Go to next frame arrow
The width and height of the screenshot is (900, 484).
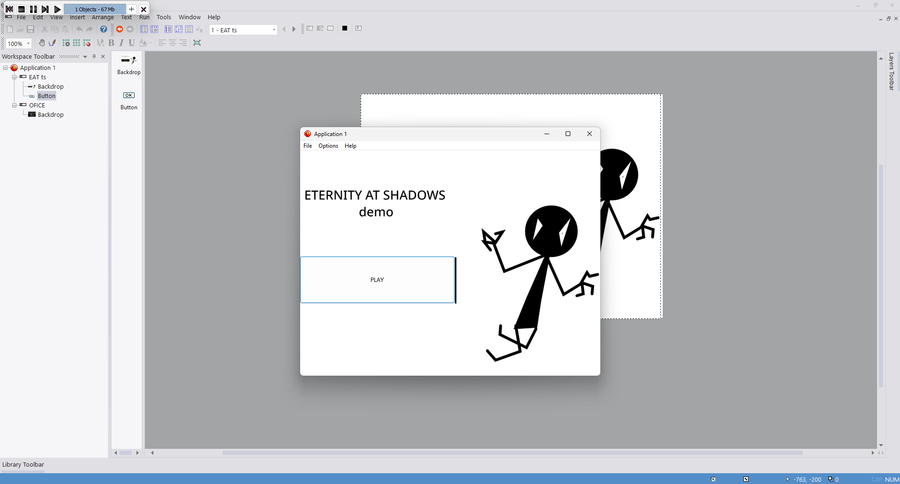[294, 29]
